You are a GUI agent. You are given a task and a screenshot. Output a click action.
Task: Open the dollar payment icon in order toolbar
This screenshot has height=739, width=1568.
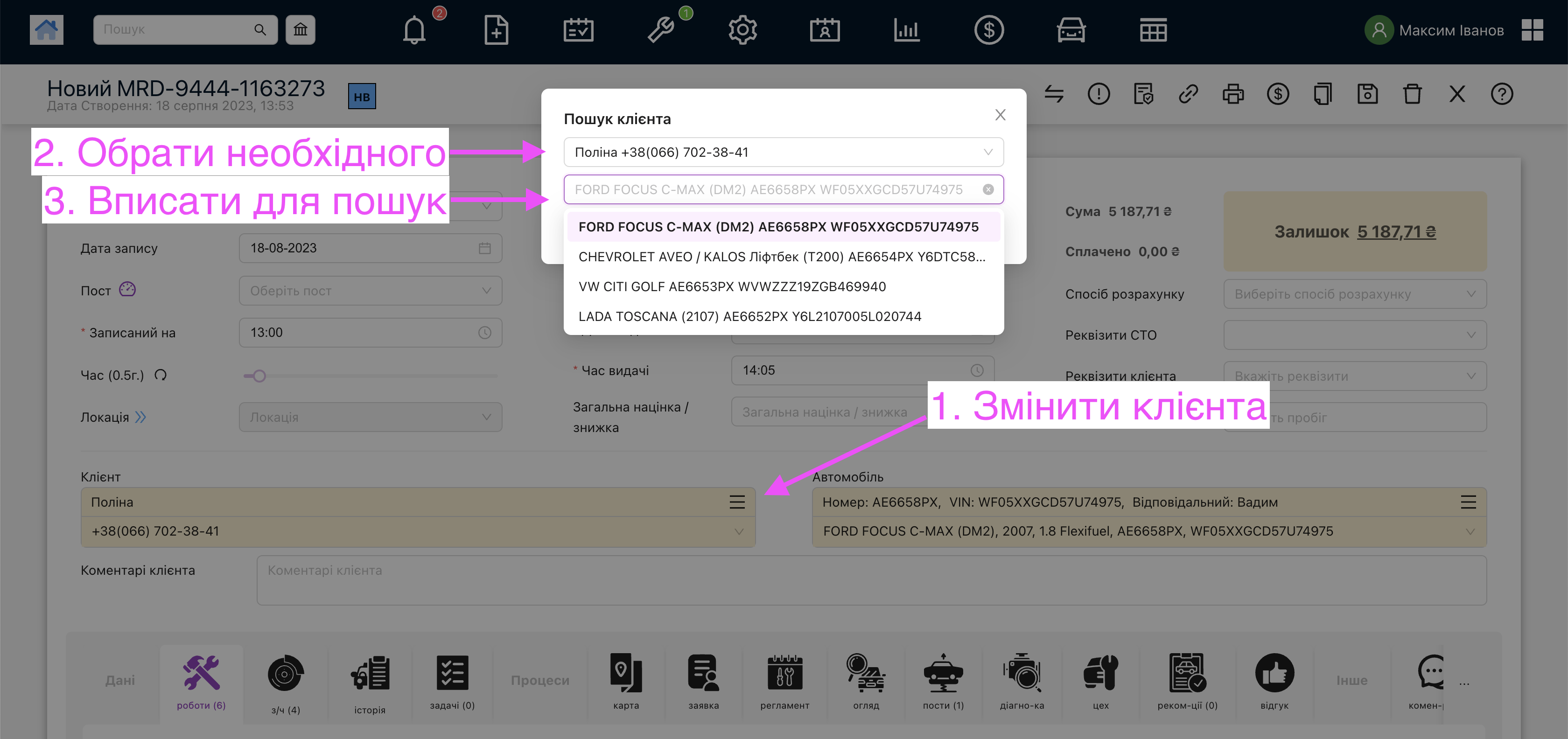[x=1278, y=94]
